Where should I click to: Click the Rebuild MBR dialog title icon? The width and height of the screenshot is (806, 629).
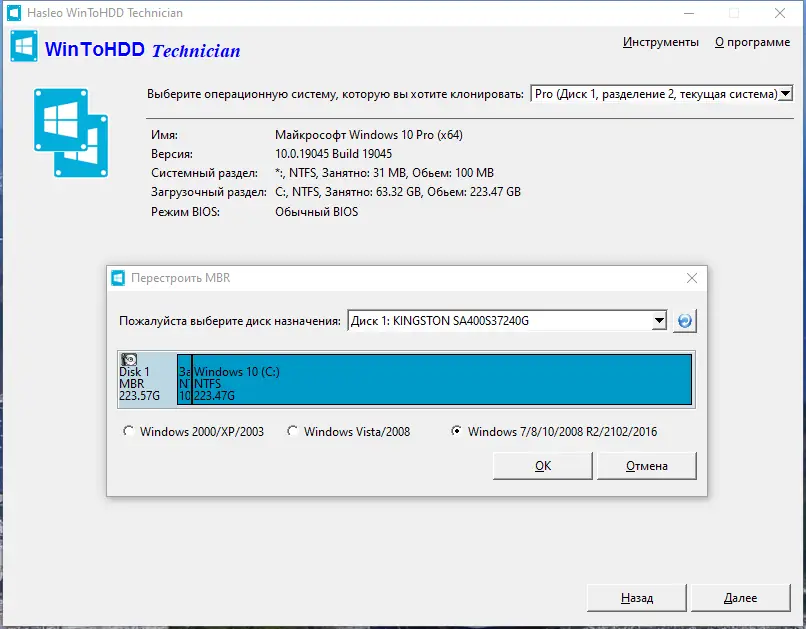(118, 278)
